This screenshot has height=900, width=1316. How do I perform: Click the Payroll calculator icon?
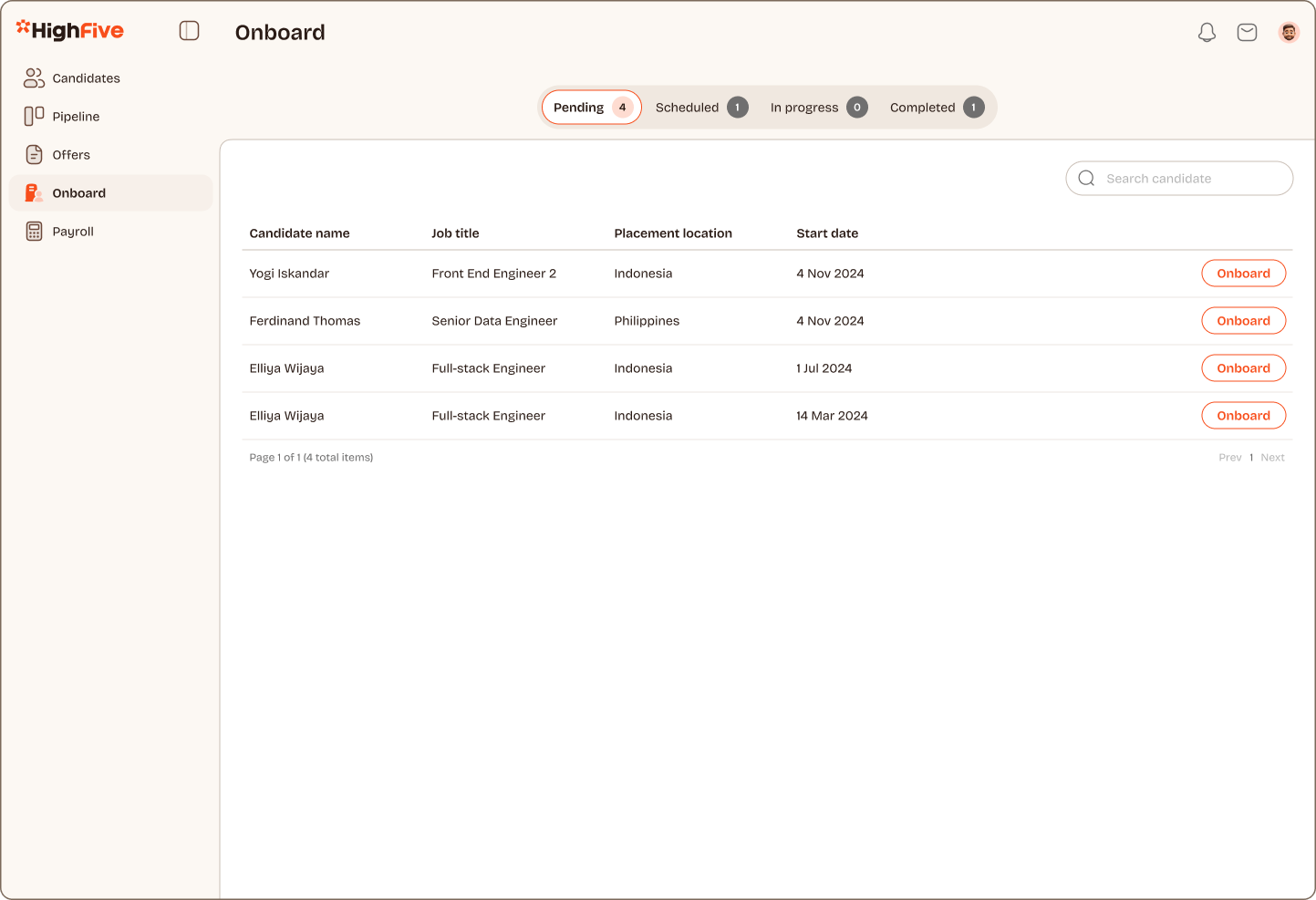coord(34,232)
